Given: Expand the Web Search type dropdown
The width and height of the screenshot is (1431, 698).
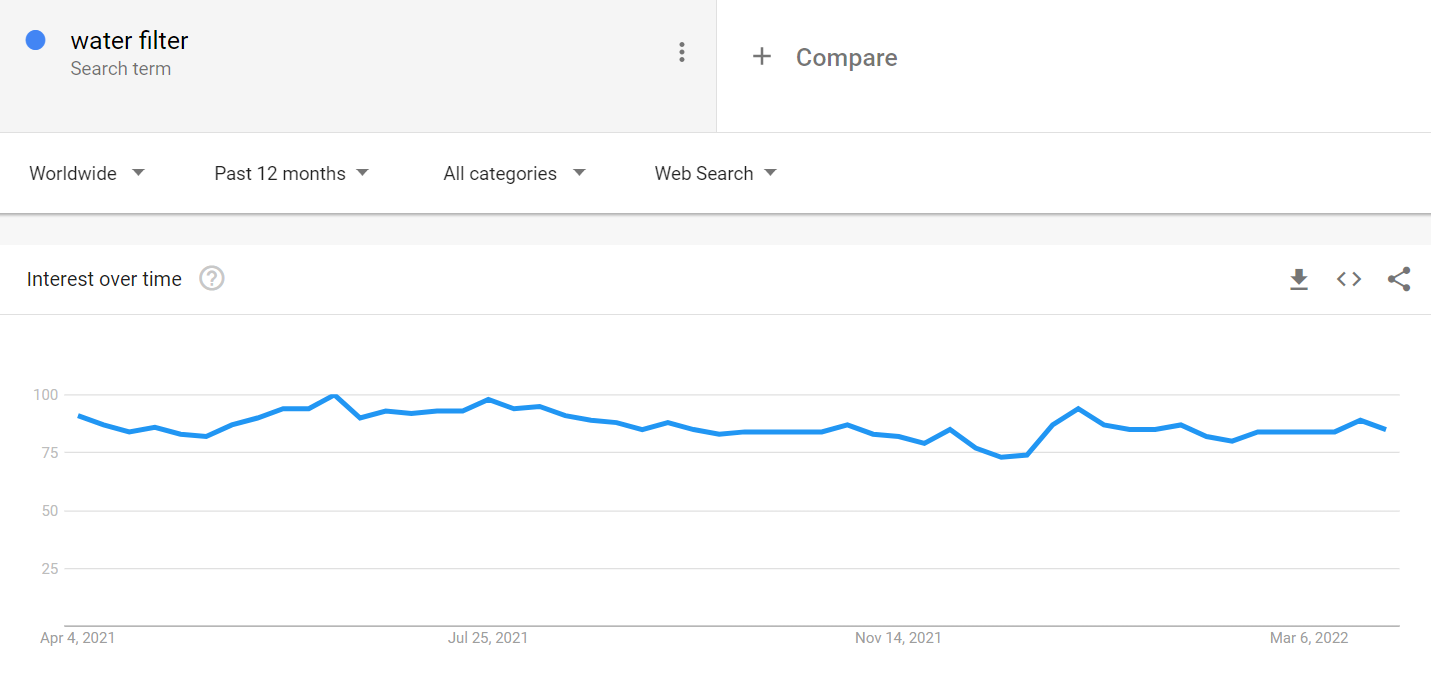Looking at the screenshot, I should coord(715,174).
